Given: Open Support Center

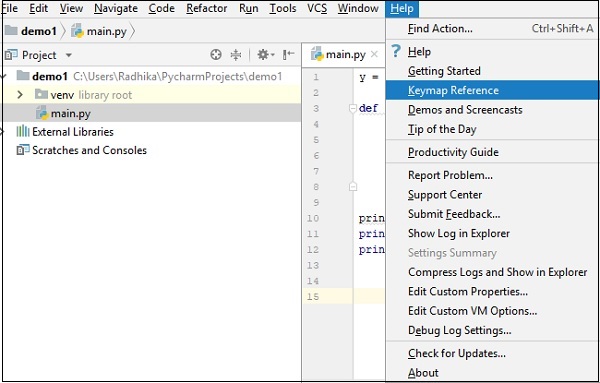Looking at the screenshot, I should tap(492, 195).
